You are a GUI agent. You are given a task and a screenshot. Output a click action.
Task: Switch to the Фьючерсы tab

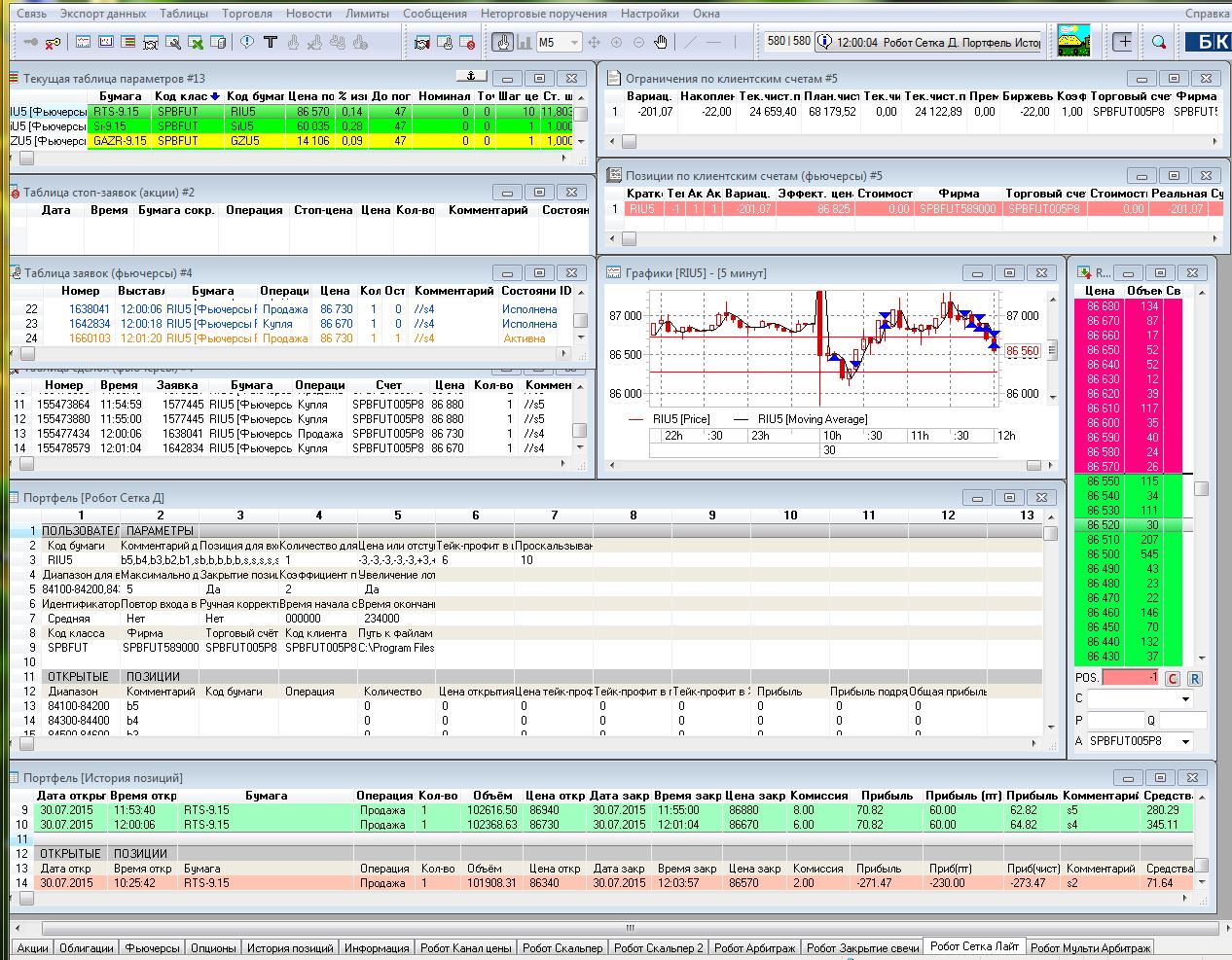(x=152, y=947)
